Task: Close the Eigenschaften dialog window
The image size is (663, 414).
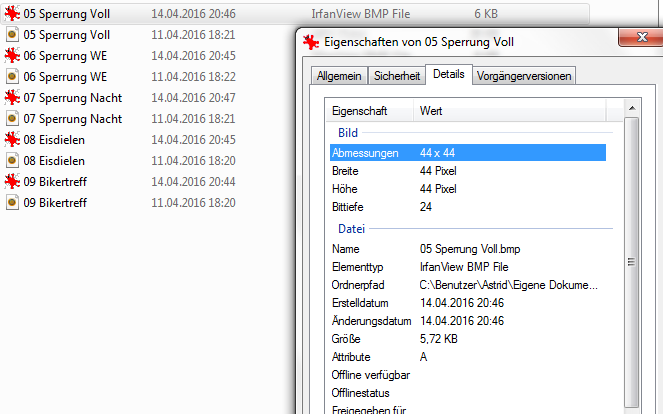Action: [640, 38]
